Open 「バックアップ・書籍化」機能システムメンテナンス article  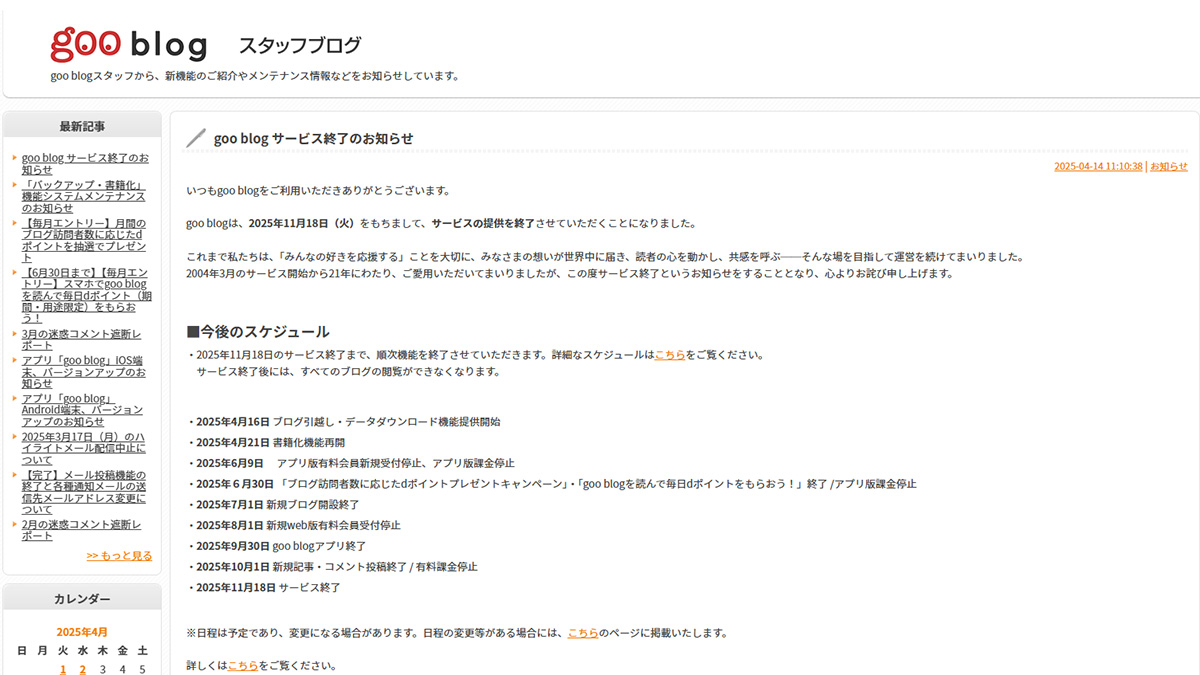pyautogui.click(x=83, y=197)
